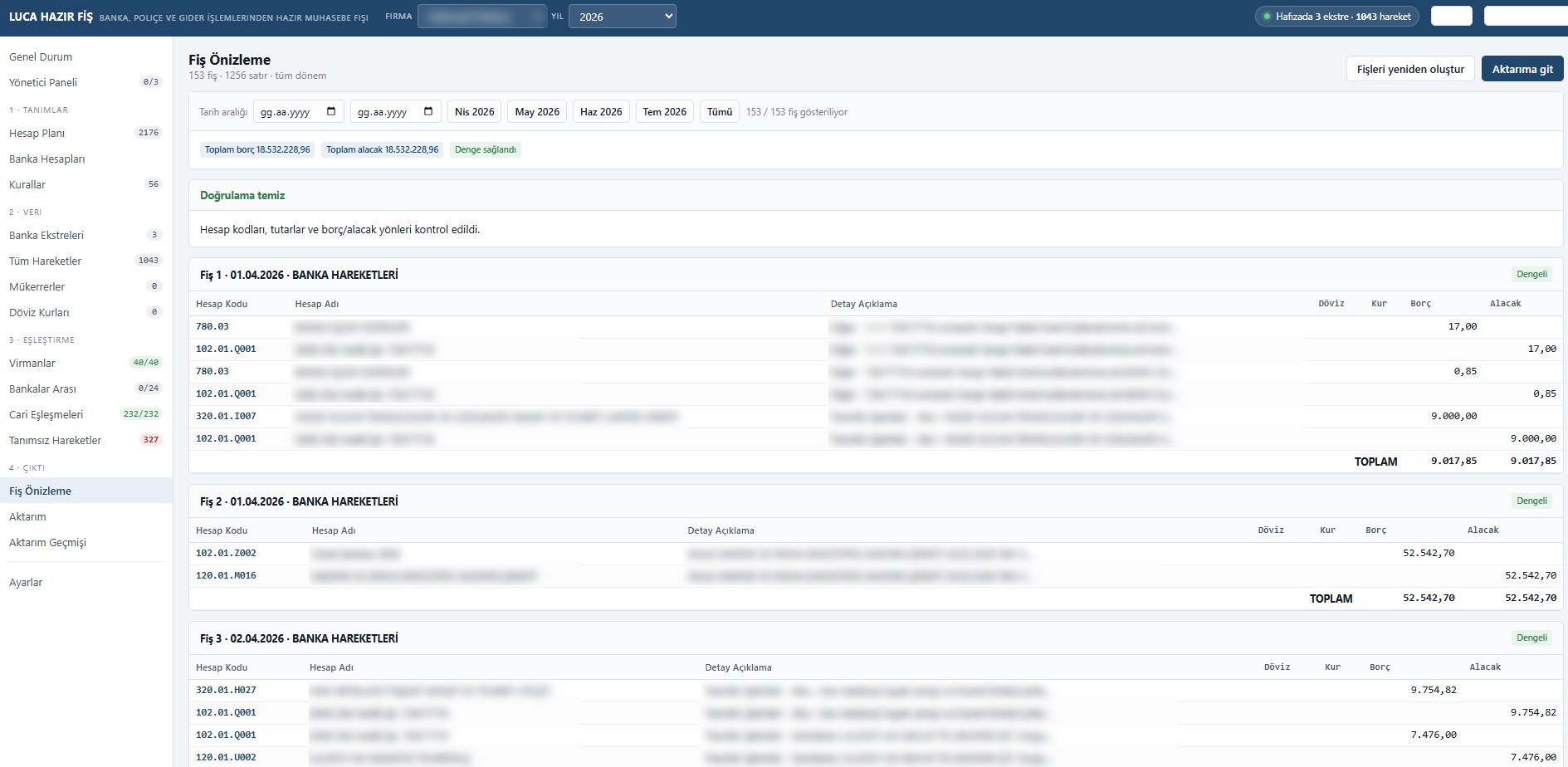Click Toplam borç 18.532.228,96 badge
Image resolution: width=1568 pixels, height=767 pixels.
[x=257, y=149]
